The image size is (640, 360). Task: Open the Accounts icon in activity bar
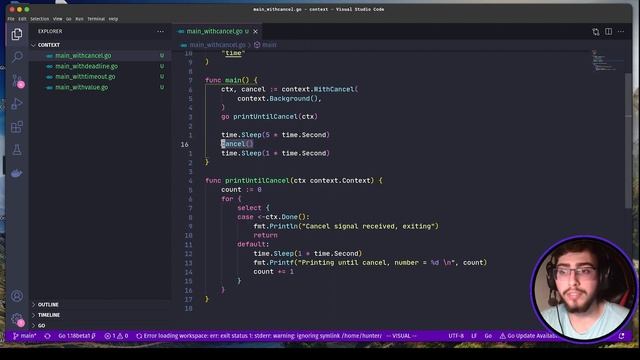17,296
